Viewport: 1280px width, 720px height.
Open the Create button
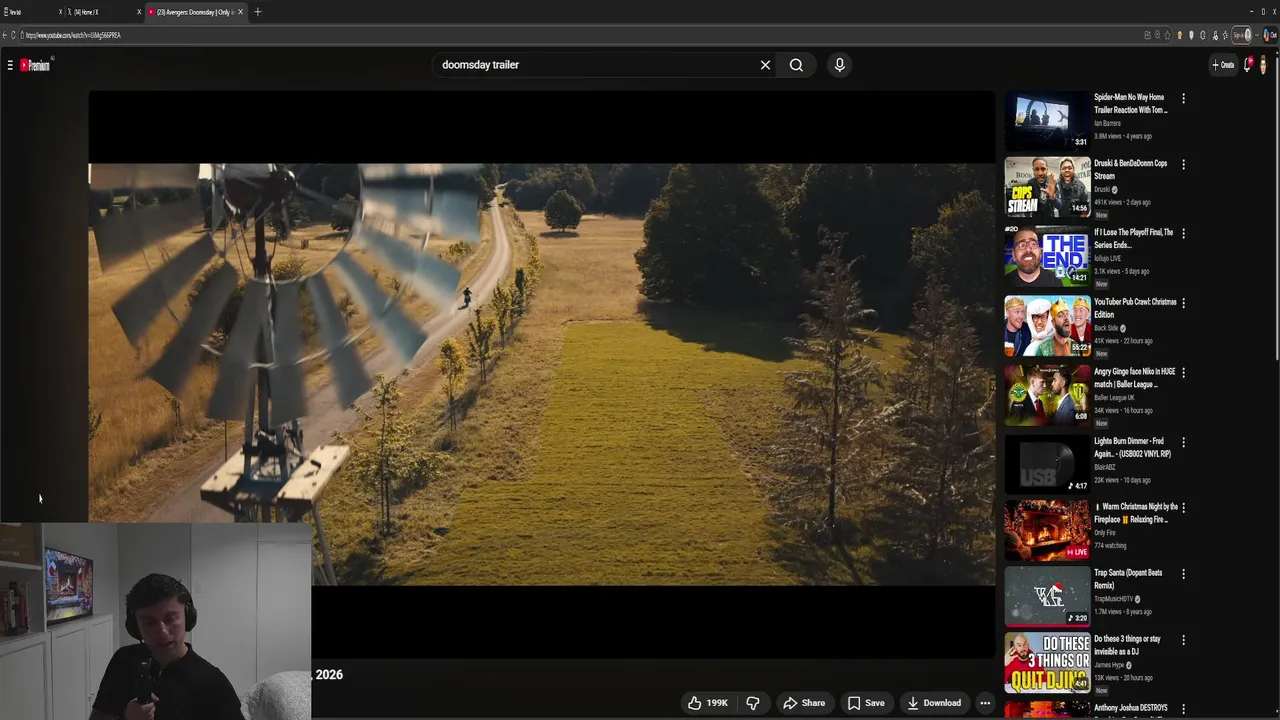tap(1223, 65)
